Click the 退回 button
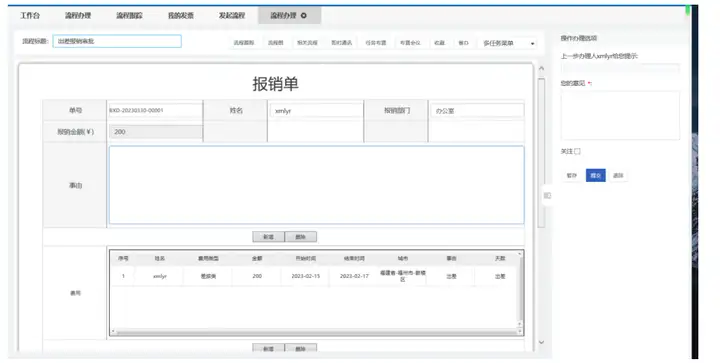The image size is (720, 363). pos(618,175)
